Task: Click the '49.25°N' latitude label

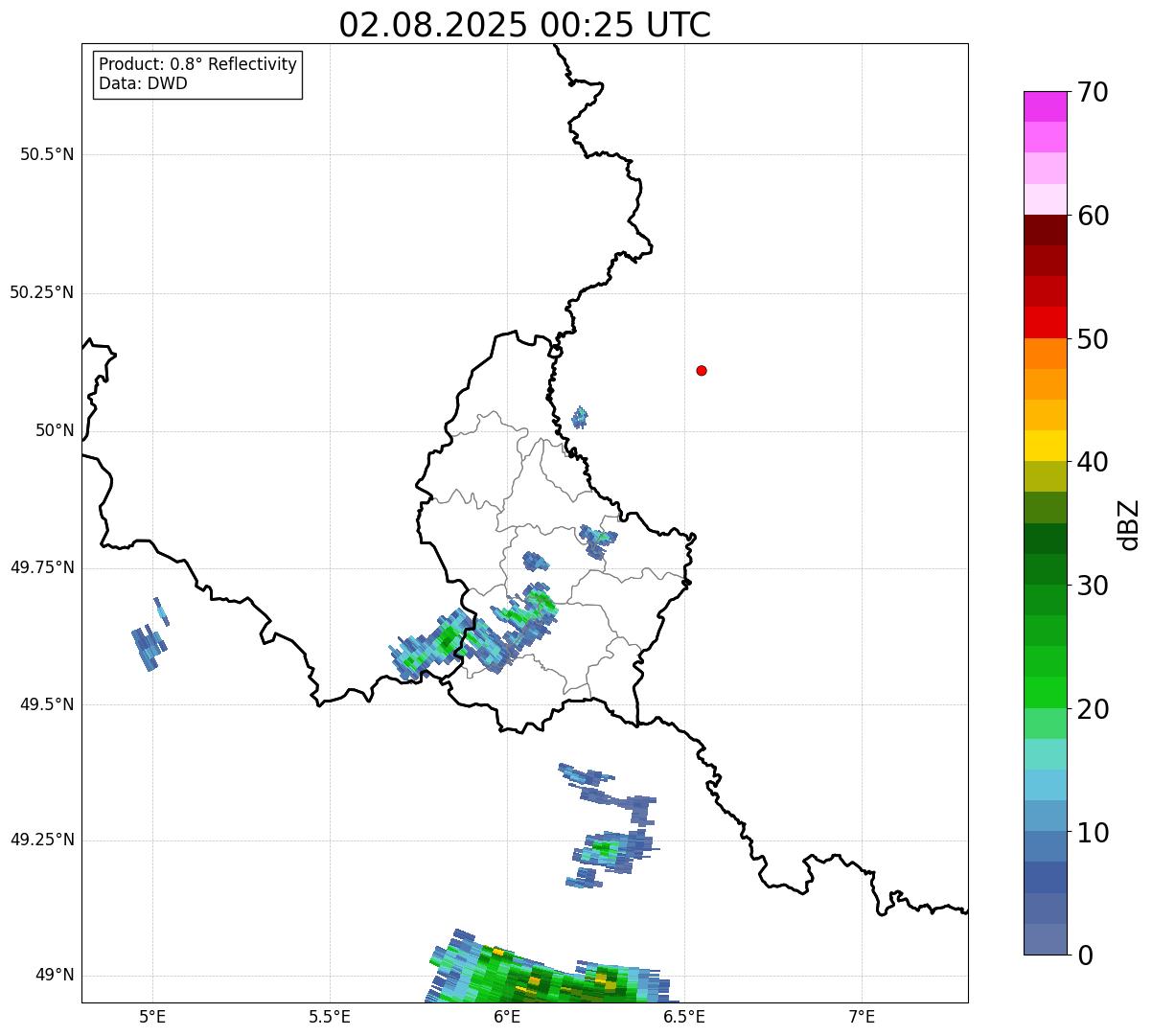Action: pyautogui.click(x=42, y=840)
